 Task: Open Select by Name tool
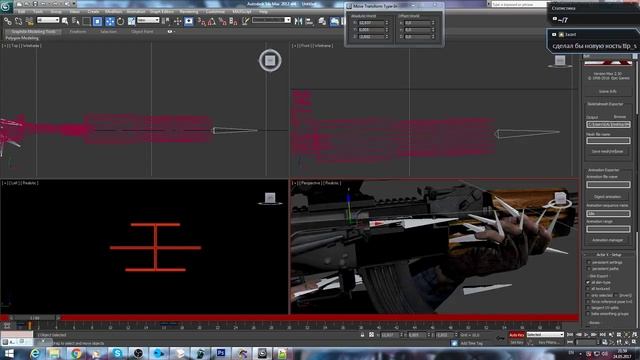[76, 21]
